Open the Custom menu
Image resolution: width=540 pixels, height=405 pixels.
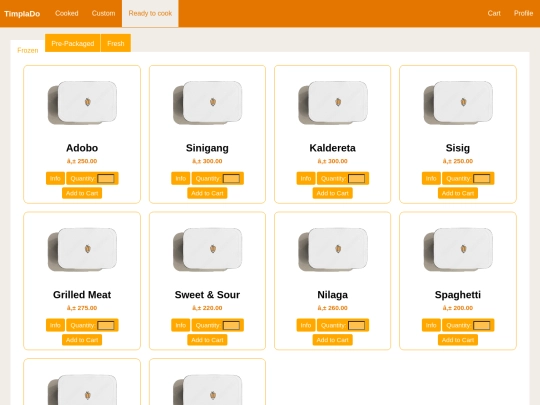pyautogui.click(x=103, y=13)
